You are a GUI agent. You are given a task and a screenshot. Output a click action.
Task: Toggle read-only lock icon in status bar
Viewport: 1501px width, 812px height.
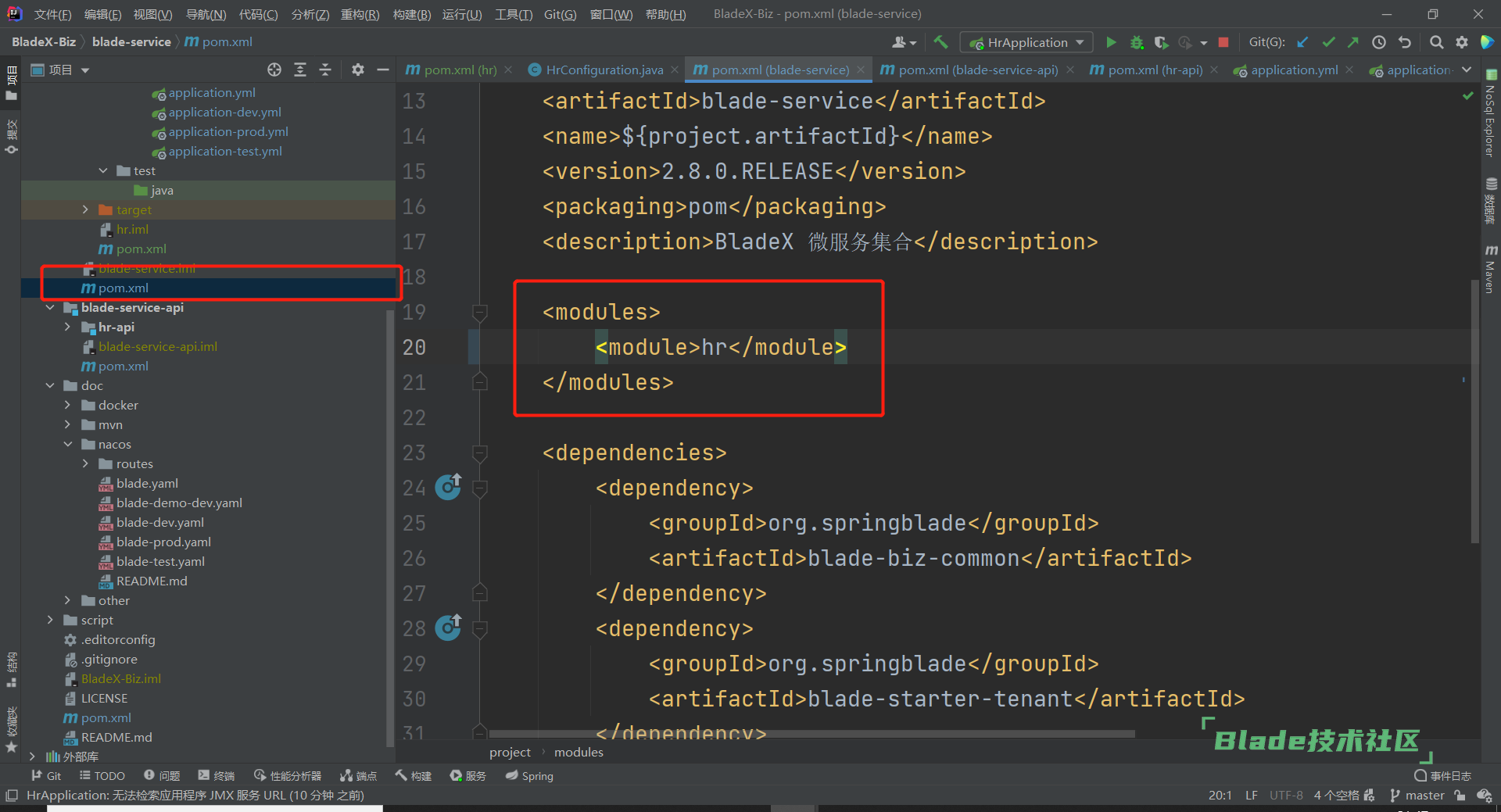click(1460, 795)
